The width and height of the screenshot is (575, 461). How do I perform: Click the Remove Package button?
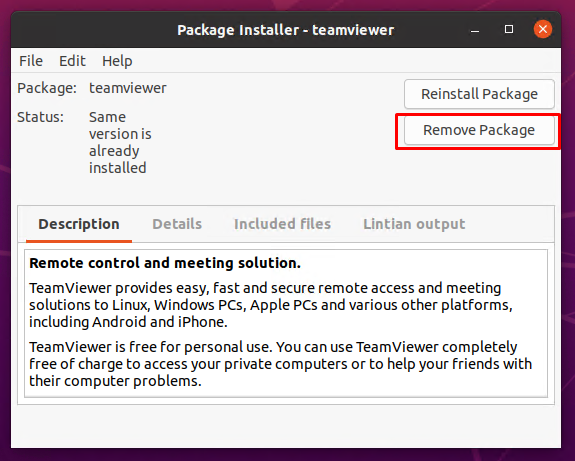click(x=479, y=130)
